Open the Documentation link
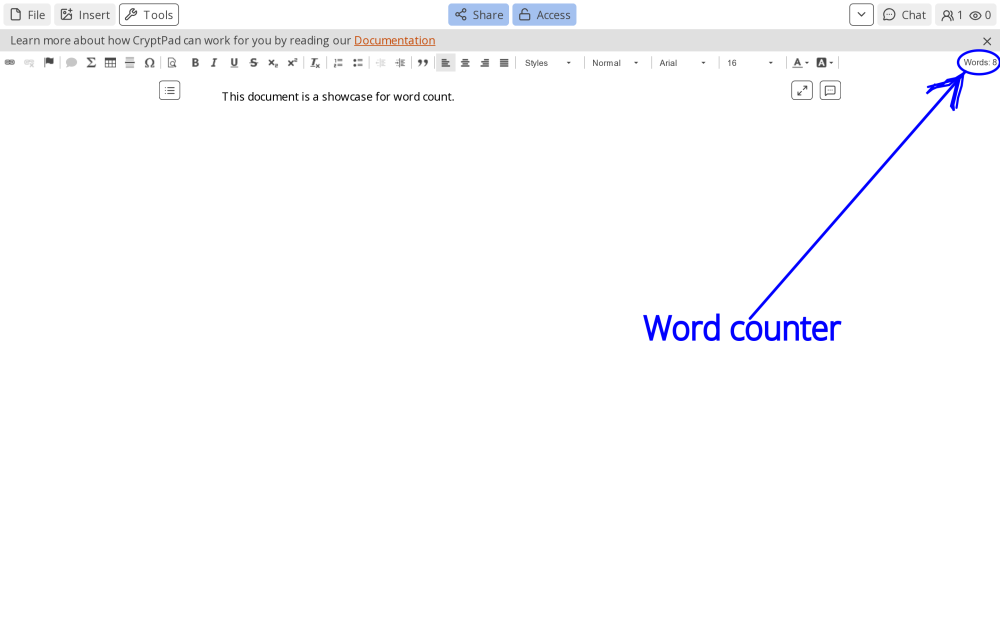1000x625 pixels. click(394, 41)
